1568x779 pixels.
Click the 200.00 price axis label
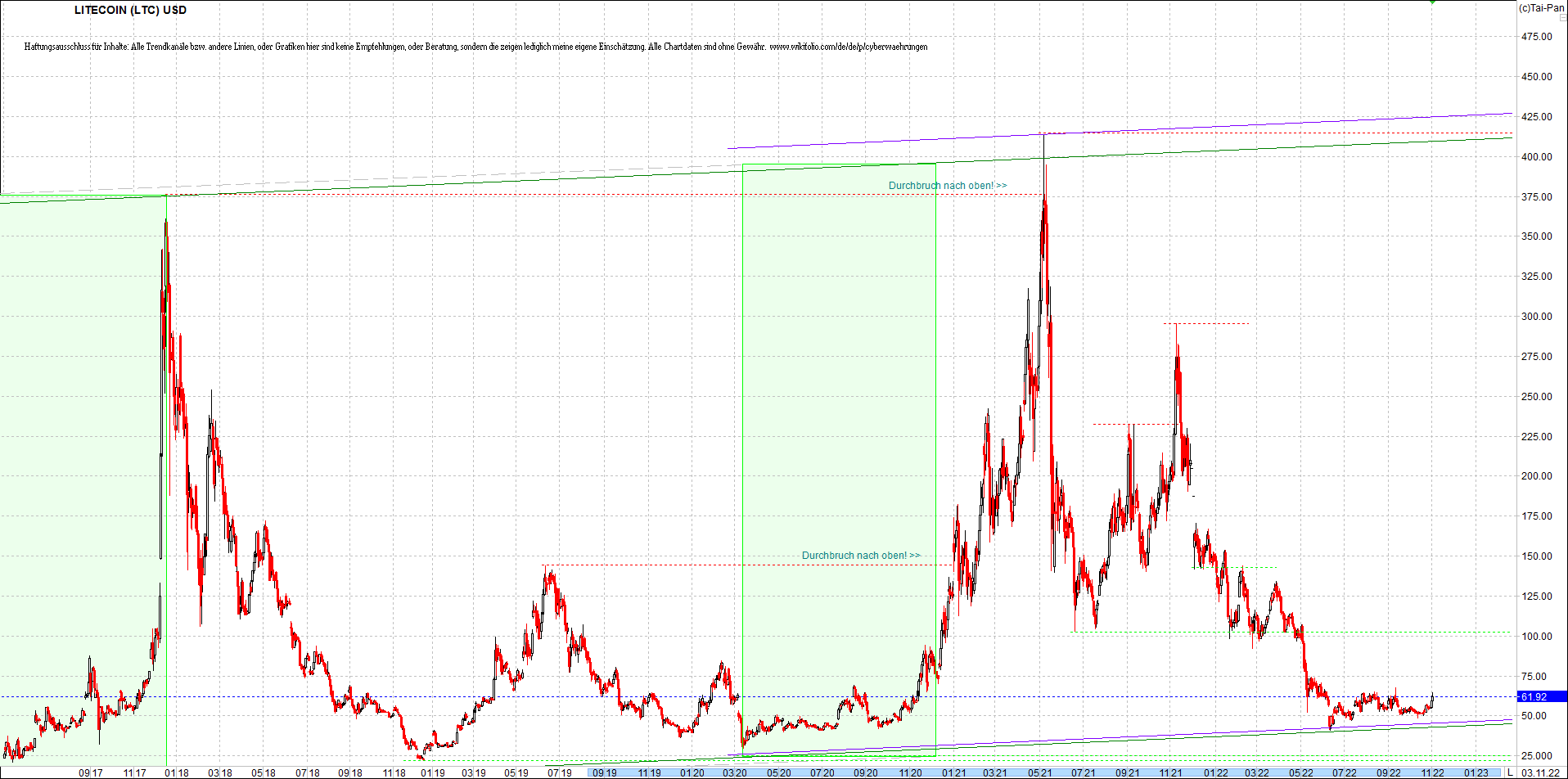coord(1537,476)
